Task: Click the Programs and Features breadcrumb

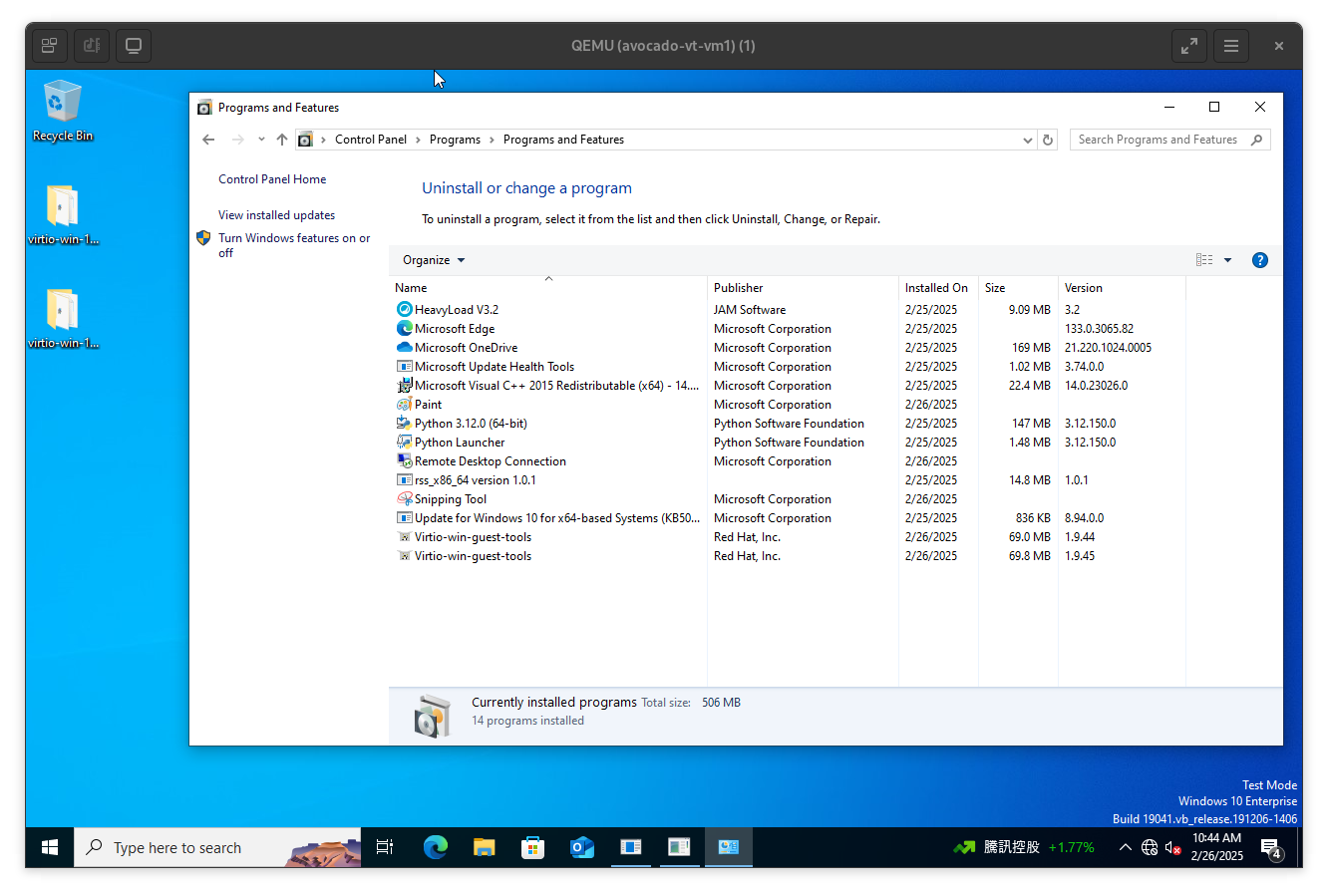Action: pyautogui.click(x=563, y=140)
